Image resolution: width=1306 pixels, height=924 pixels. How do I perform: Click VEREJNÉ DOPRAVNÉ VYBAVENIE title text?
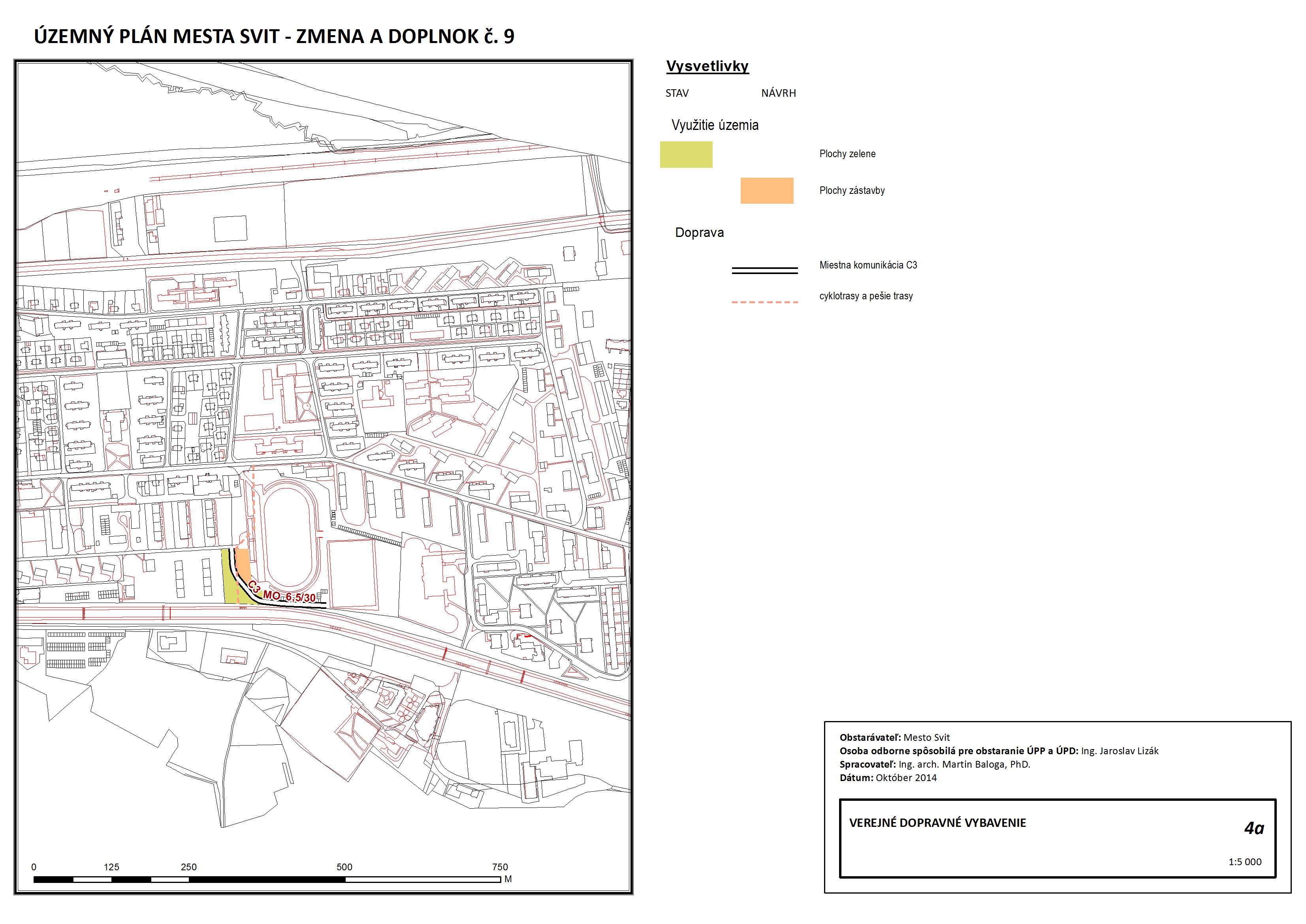(937, 823)
